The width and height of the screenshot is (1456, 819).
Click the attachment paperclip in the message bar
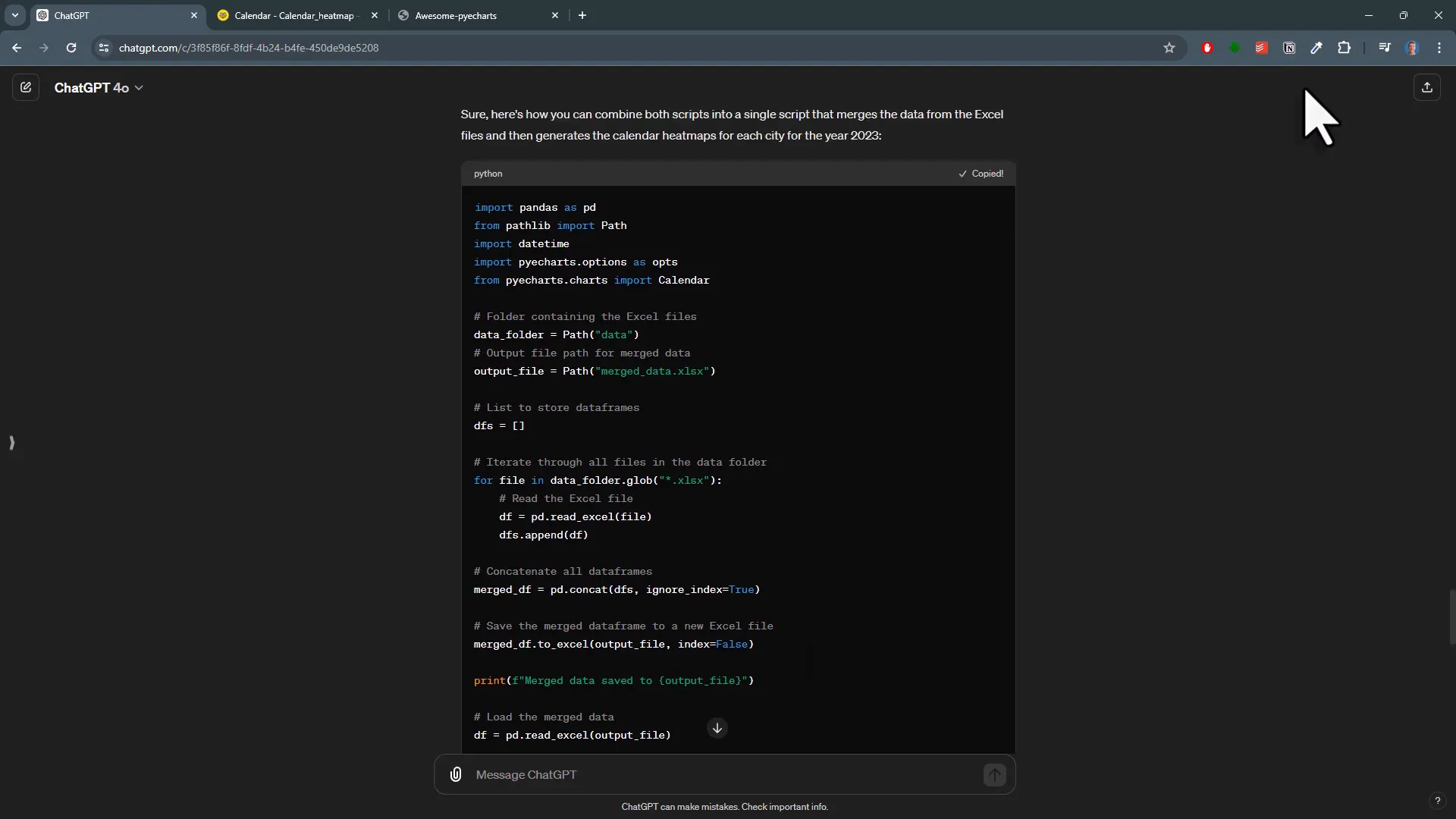click(x=456, y=774)
